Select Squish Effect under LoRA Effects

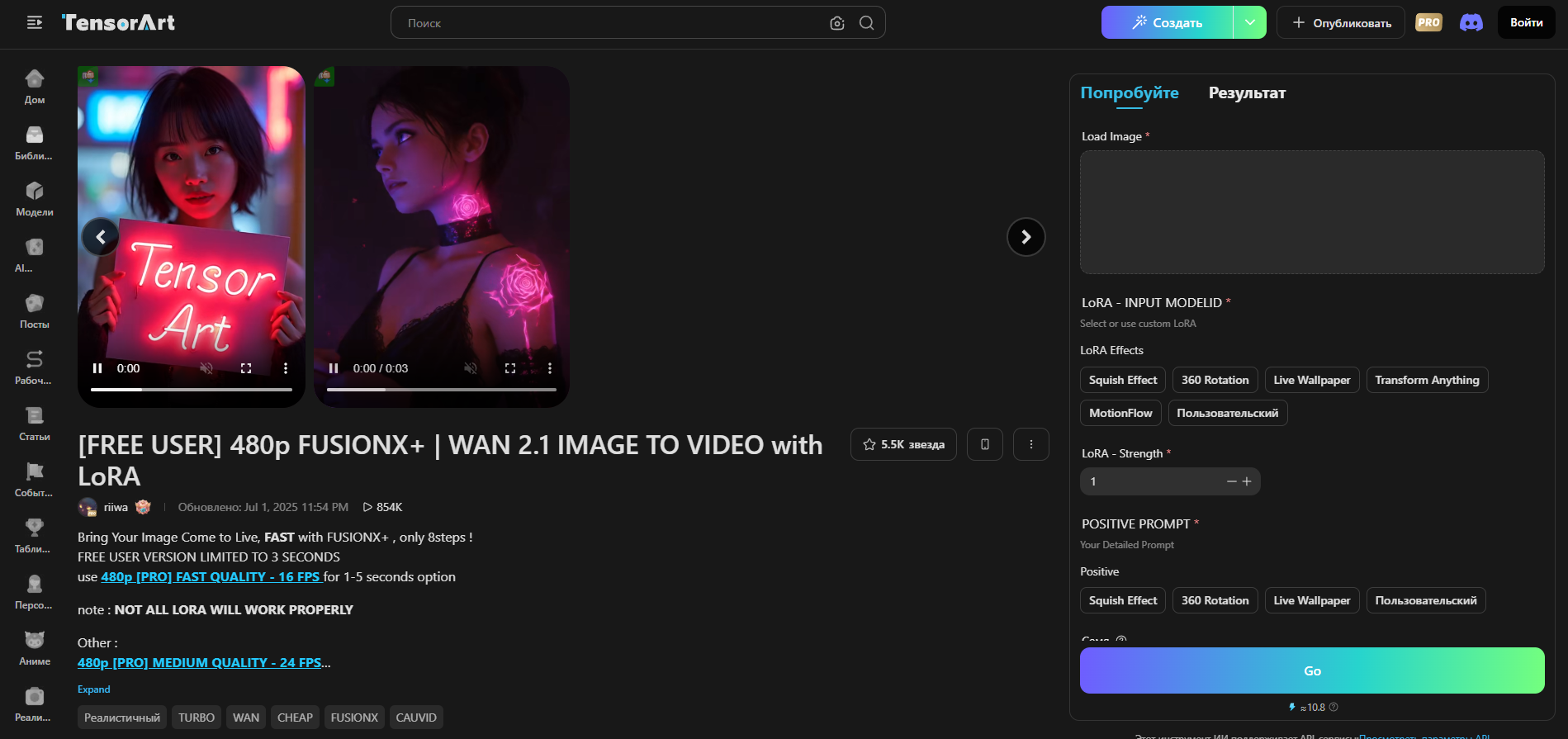[x=1123, y=380]
